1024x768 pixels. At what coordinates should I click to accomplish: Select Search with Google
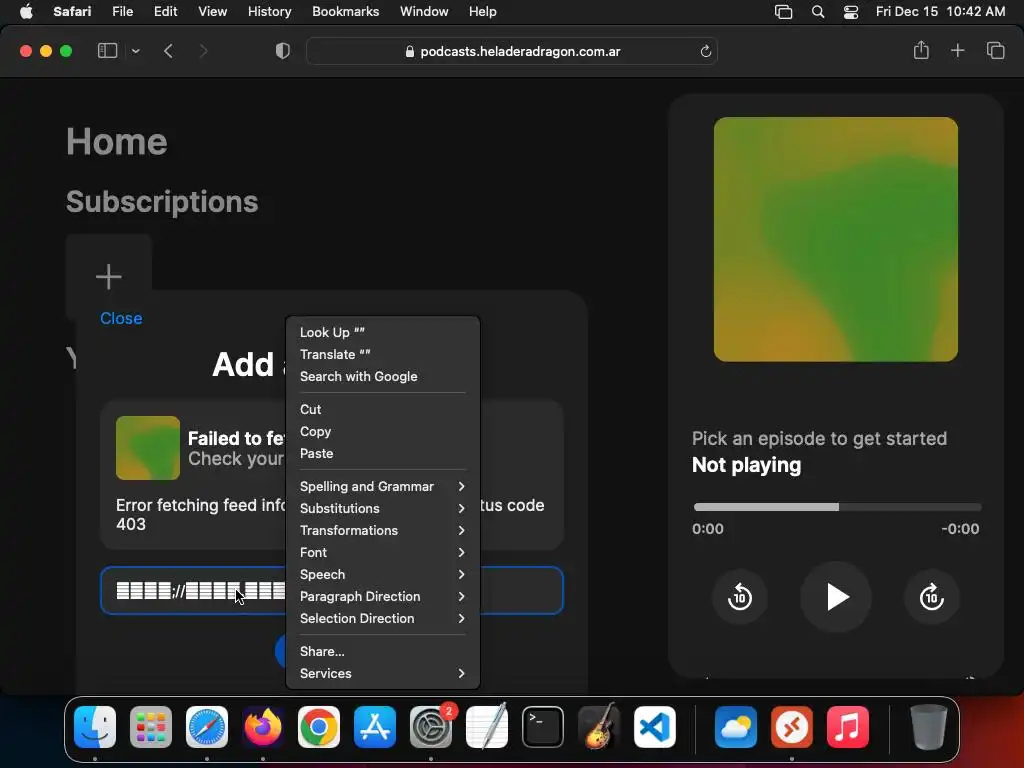click(x=383, y=377)
